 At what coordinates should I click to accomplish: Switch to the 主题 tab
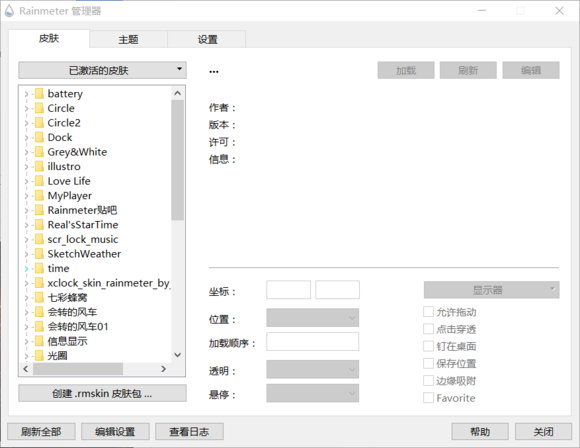click(x=128, y=39)
